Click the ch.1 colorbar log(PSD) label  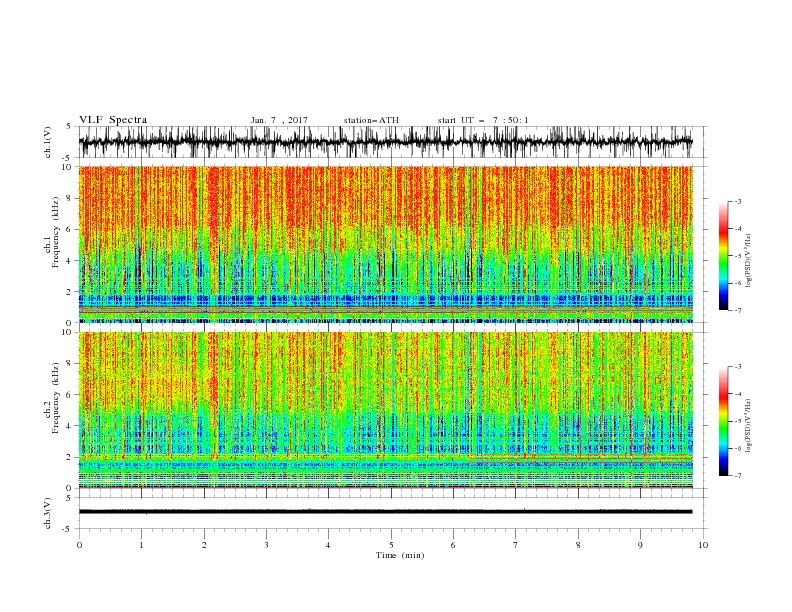point(749,261)
